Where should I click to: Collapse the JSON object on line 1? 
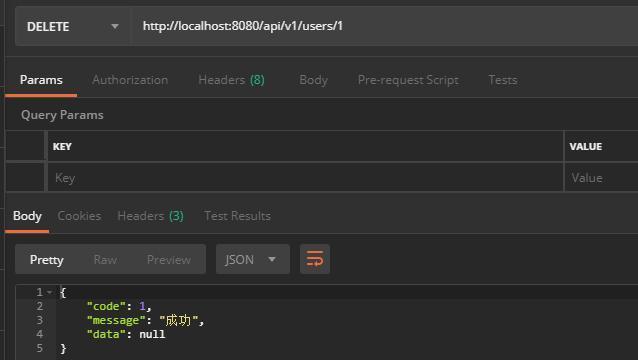click(49, 292)
